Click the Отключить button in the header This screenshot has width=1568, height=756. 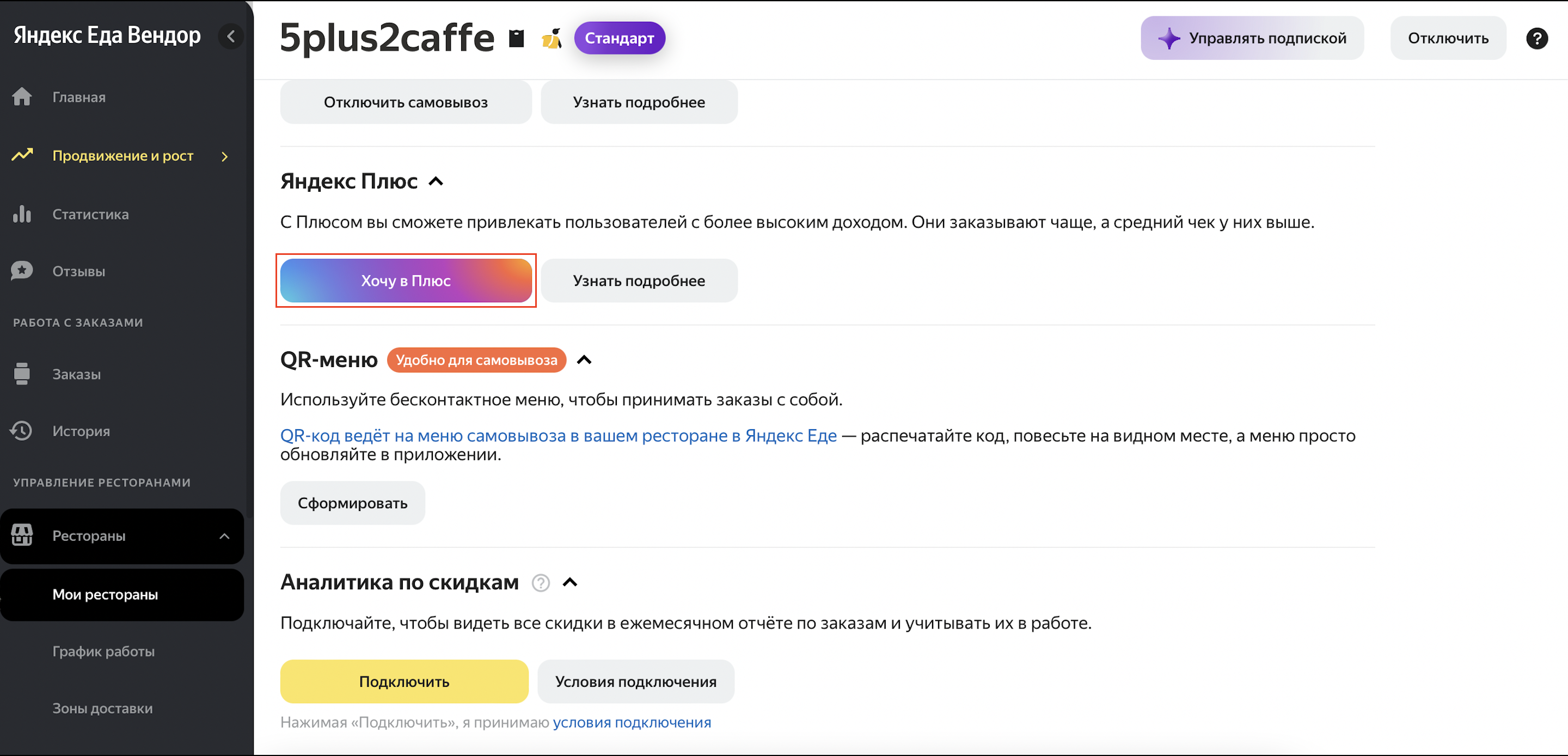[x=1448, y=38]
